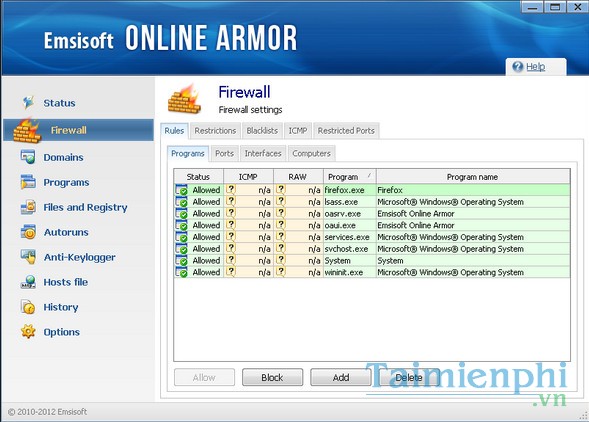Select the services.exe program cell
The width and height of the screenshot is (589, 422).
(x=350, y=237)
